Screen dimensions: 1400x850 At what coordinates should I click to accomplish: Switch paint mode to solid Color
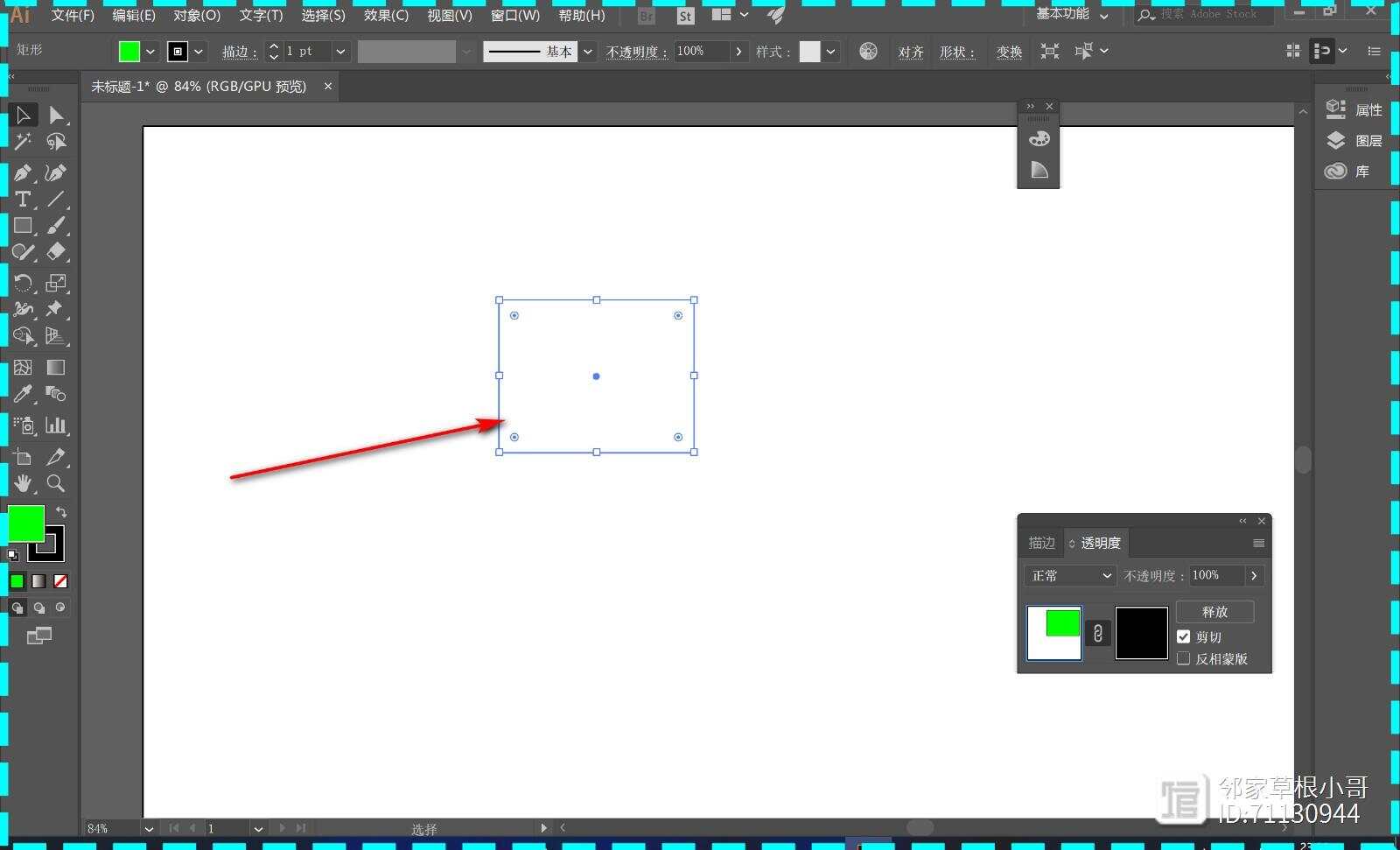click(17, 581)
